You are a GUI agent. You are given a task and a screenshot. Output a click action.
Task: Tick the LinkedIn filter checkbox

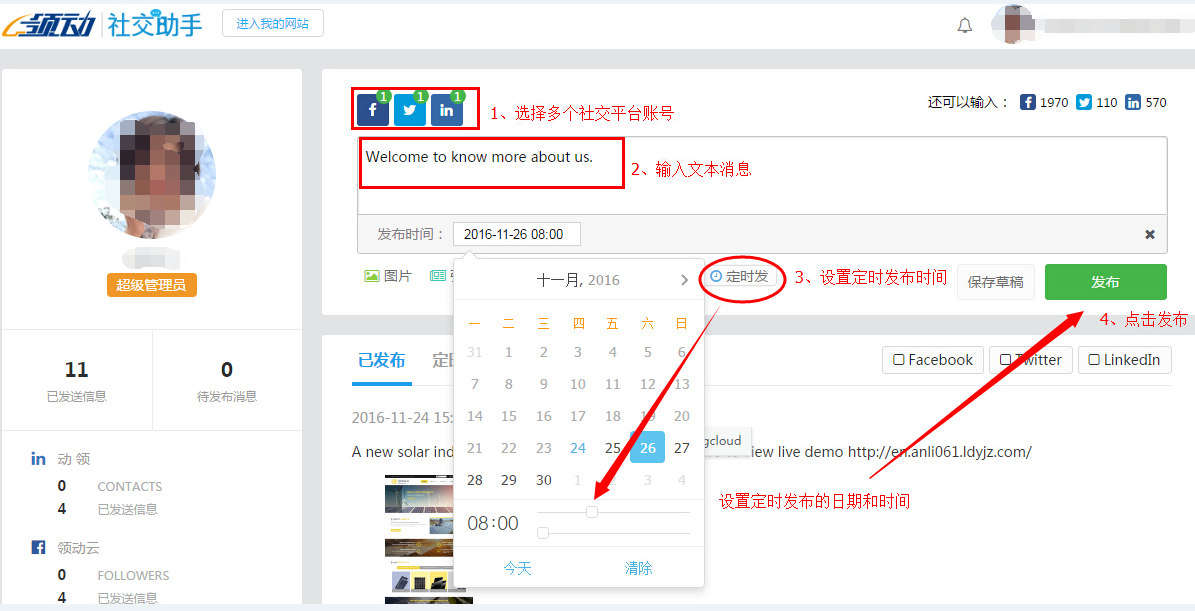point(1094,360)
